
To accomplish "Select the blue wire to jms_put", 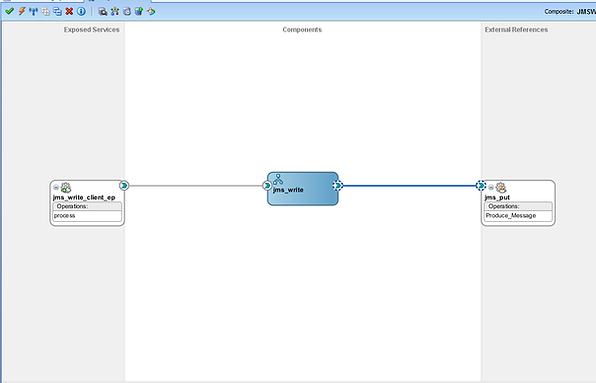I will (x=409, y=186).
